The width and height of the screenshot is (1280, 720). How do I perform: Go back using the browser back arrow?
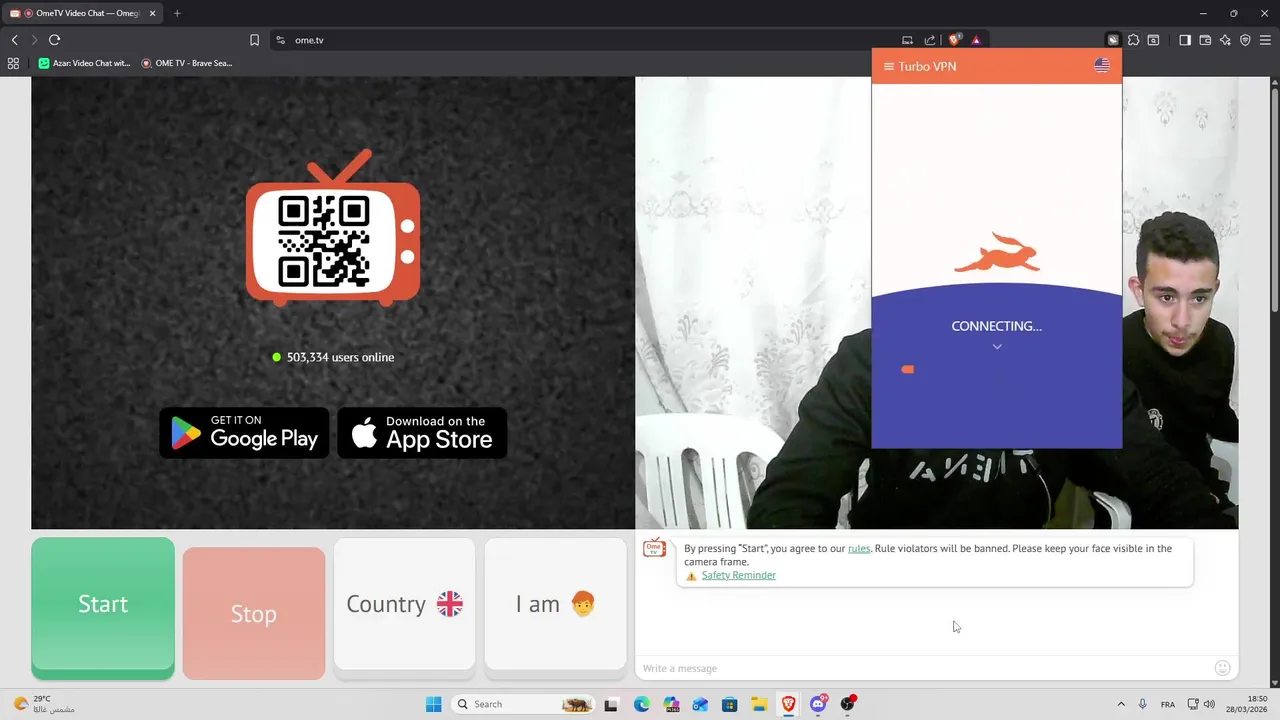tap(15, 40)
